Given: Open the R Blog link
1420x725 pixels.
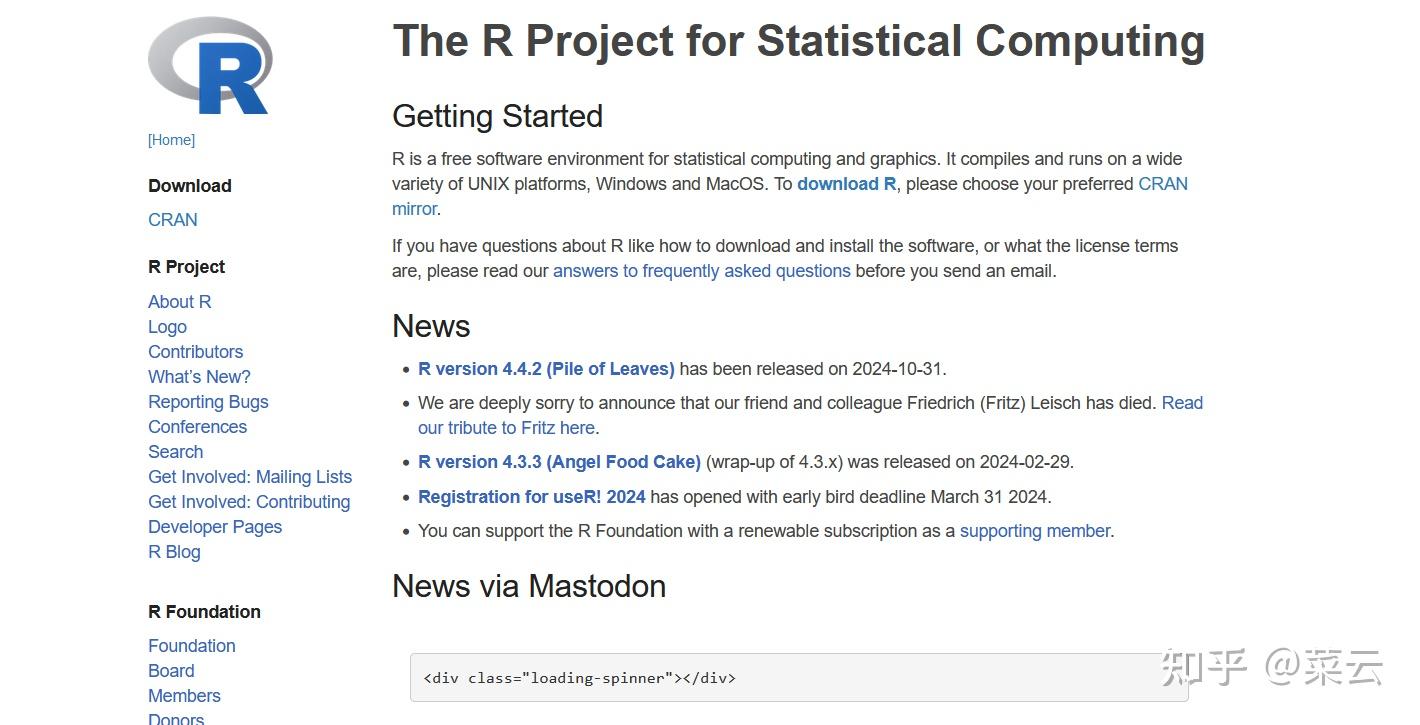Looking at the screenshot, I should 174,552.
